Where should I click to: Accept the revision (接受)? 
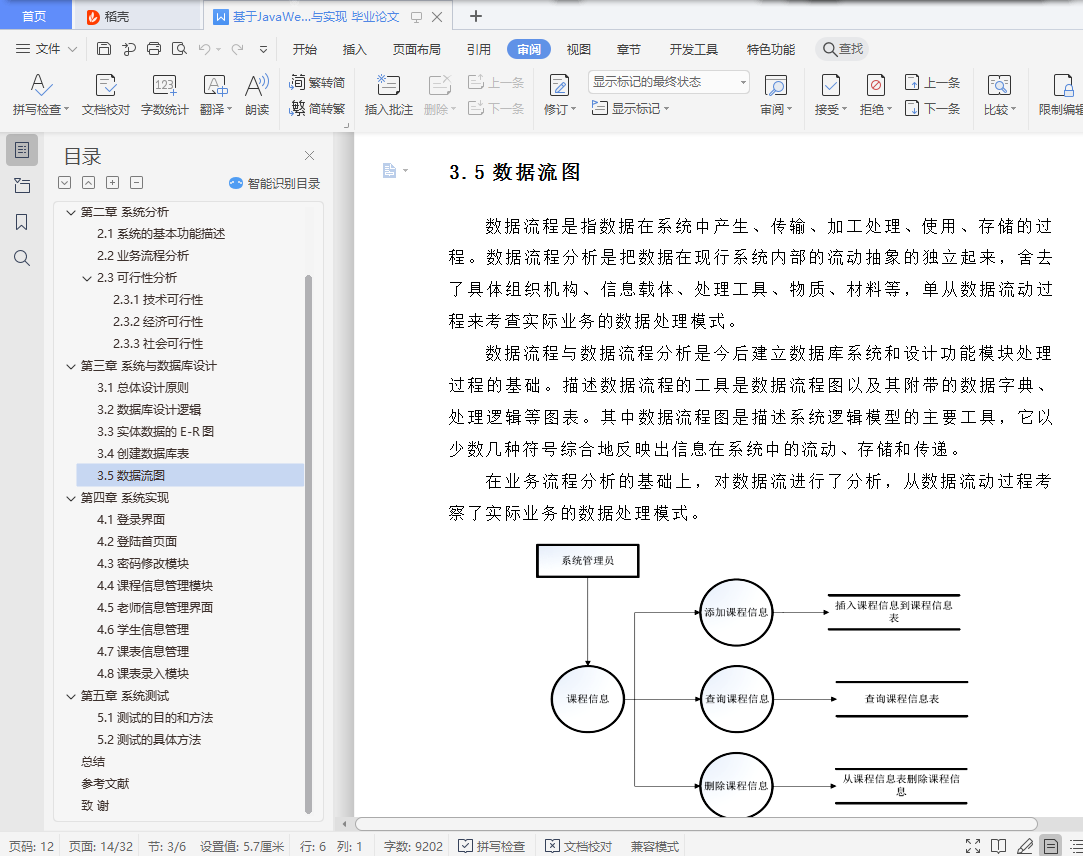(830, 95)
